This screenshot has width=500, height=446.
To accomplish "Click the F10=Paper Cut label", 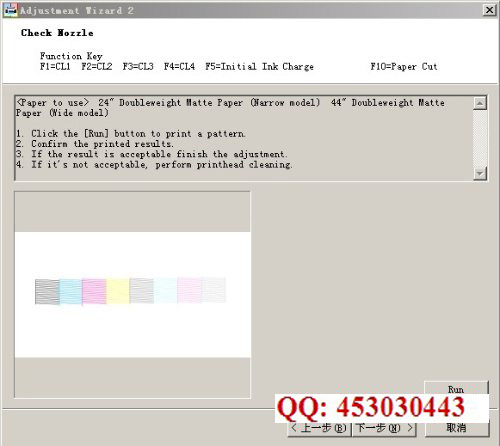I will (x=404, y=66).
